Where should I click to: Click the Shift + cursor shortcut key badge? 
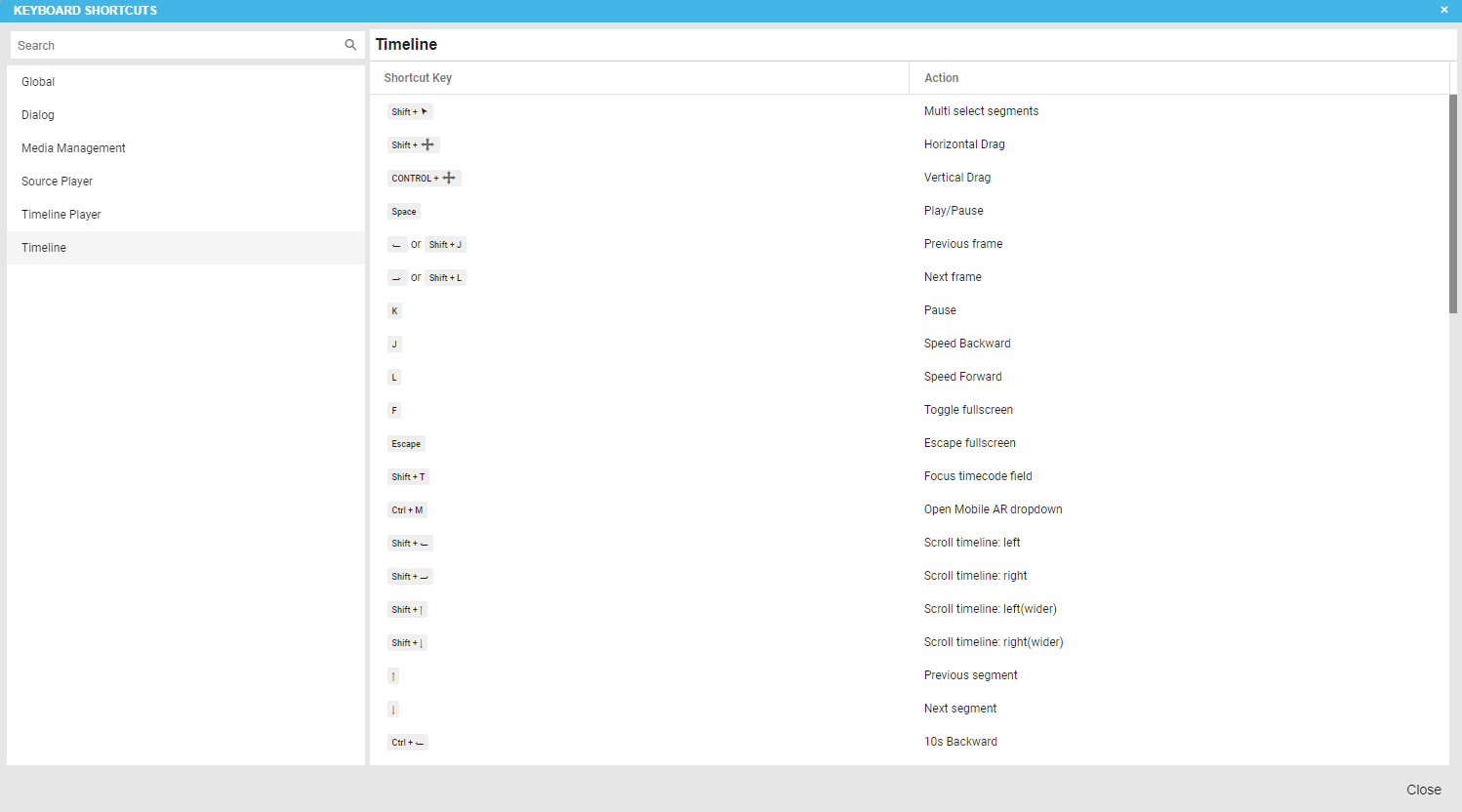[x=410, y=112]
